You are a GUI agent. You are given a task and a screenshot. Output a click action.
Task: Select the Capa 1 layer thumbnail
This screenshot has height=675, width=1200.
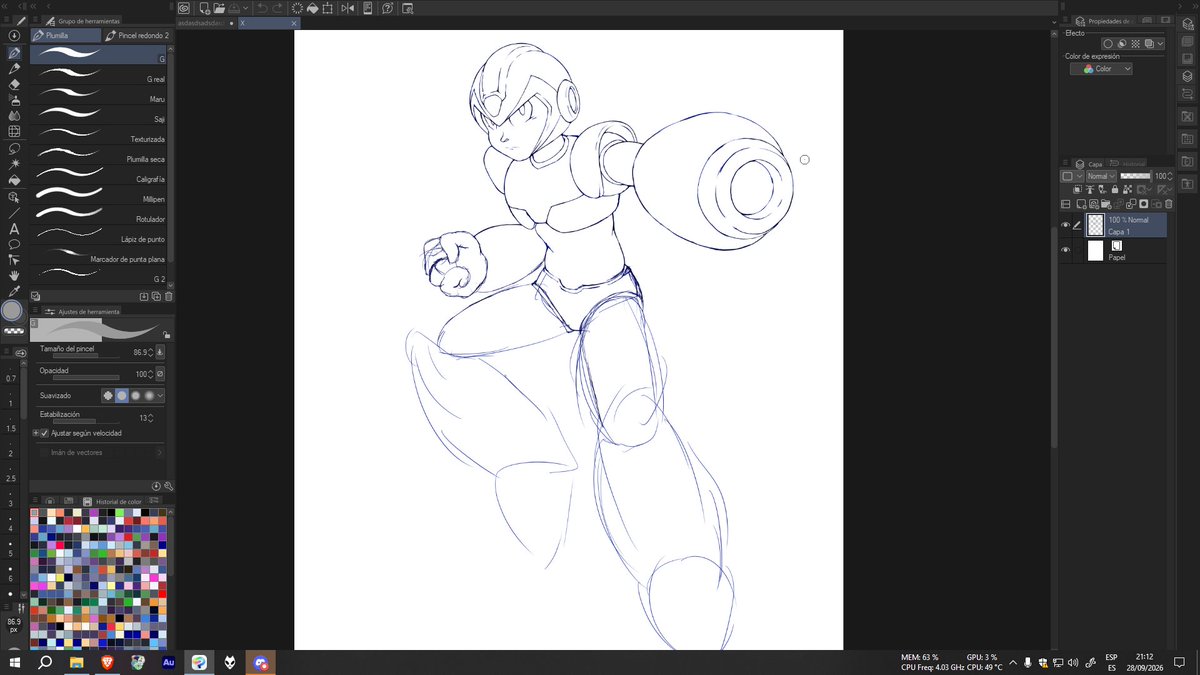point(1096,224)
